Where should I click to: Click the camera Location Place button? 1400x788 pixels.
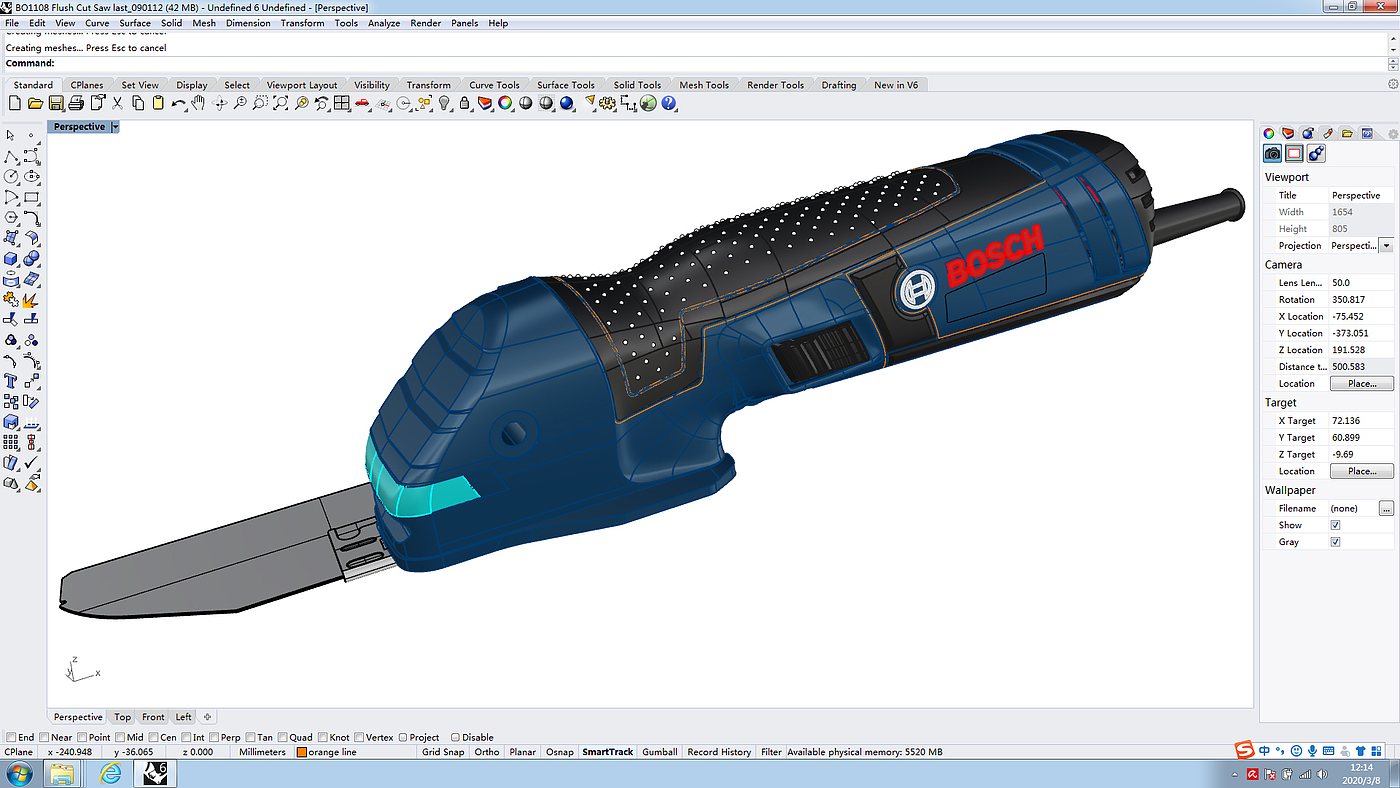point(1360,384)
